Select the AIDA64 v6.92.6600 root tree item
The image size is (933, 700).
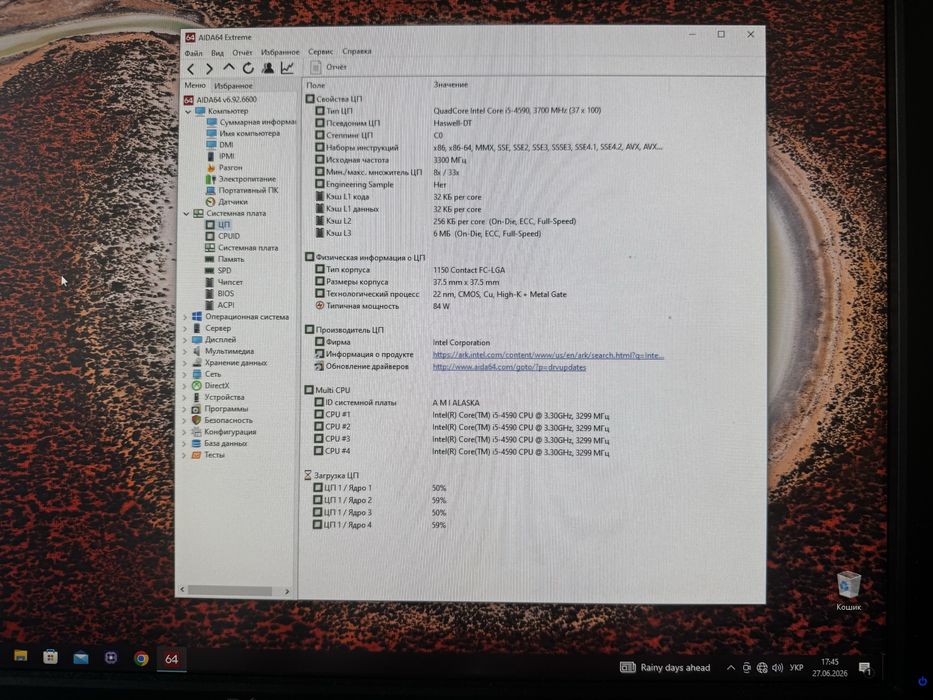pos(220,99)
